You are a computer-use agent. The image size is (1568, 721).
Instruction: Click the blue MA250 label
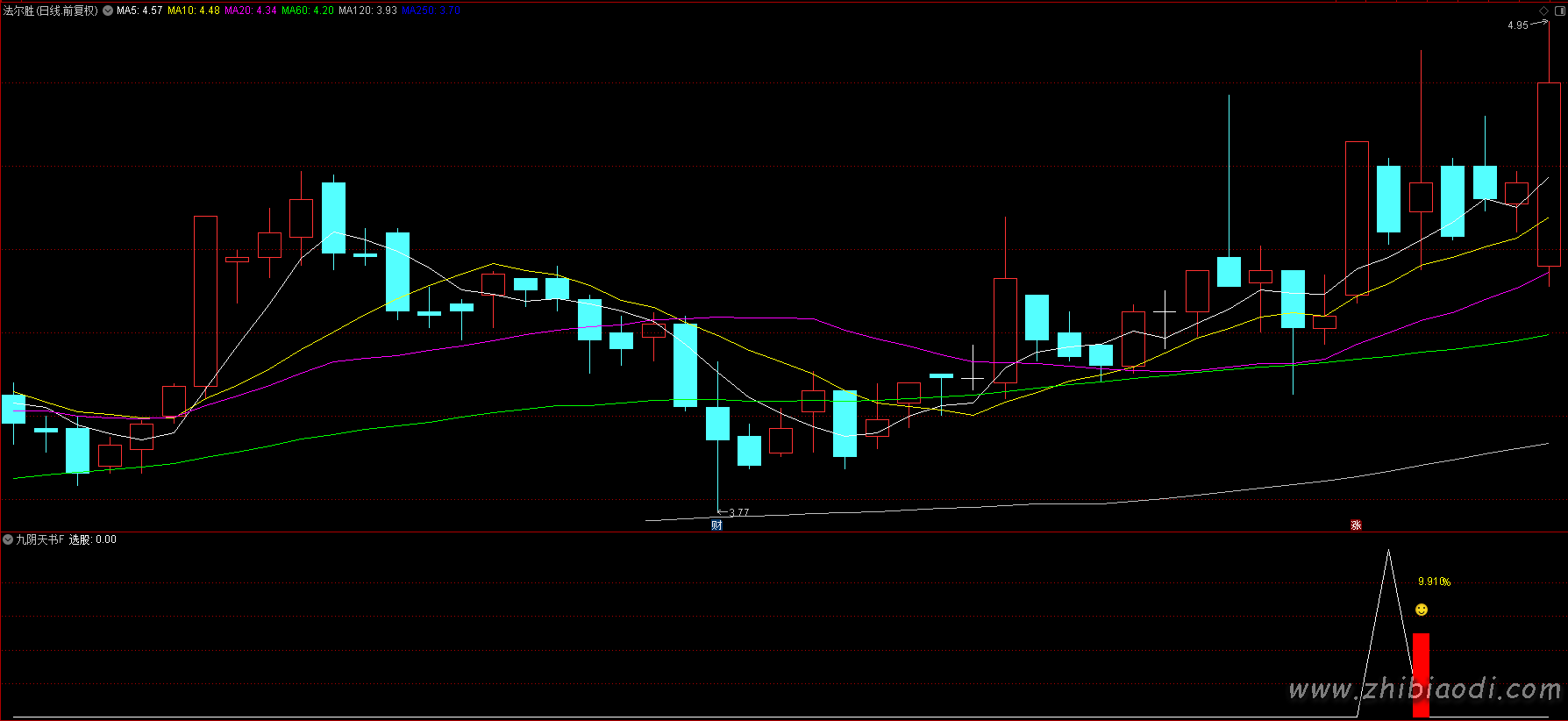(x=431, y=11)
